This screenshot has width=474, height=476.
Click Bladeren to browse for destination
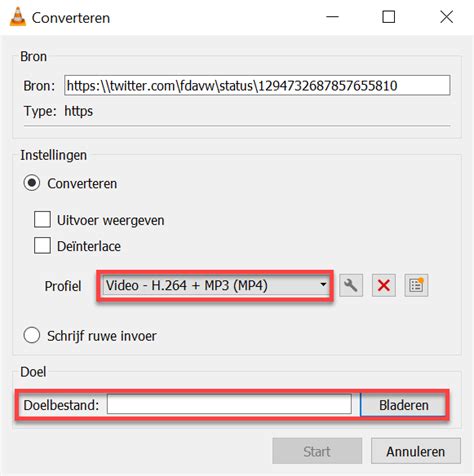point(403,405)
